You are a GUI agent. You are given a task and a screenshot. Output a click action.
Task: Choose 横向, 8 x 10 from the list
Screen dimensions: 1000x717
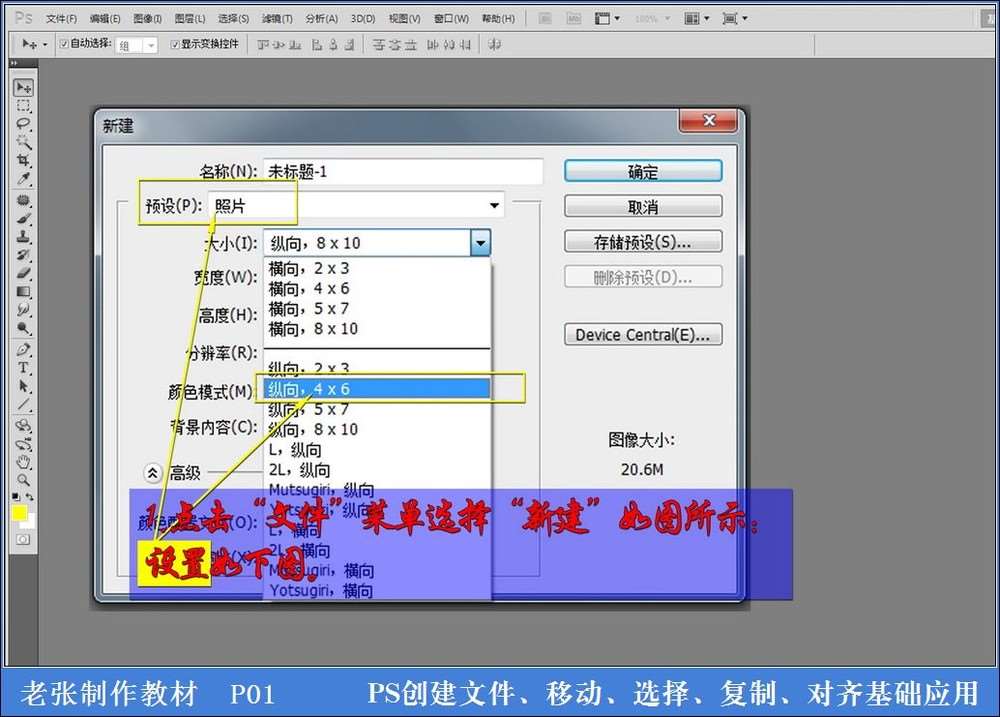[x=377, y=329]
